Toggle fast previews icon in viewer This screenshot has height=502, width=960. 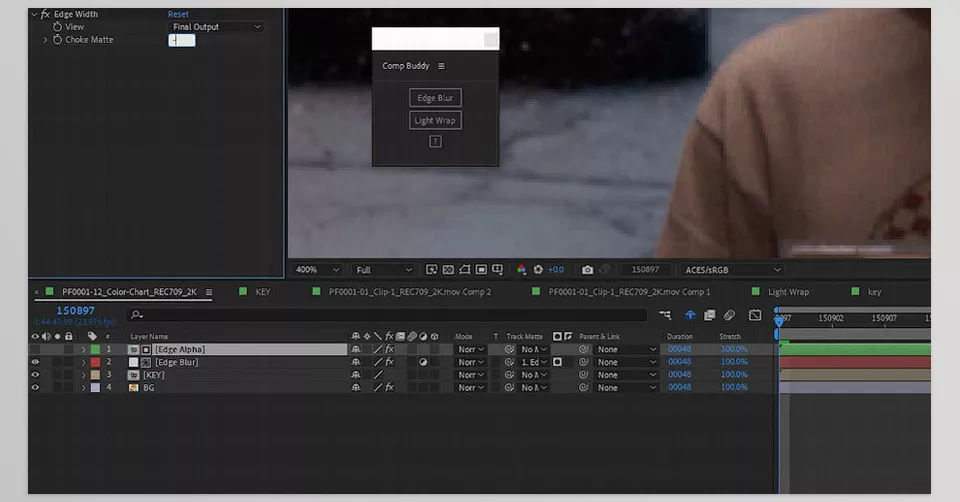click(432, 270)
